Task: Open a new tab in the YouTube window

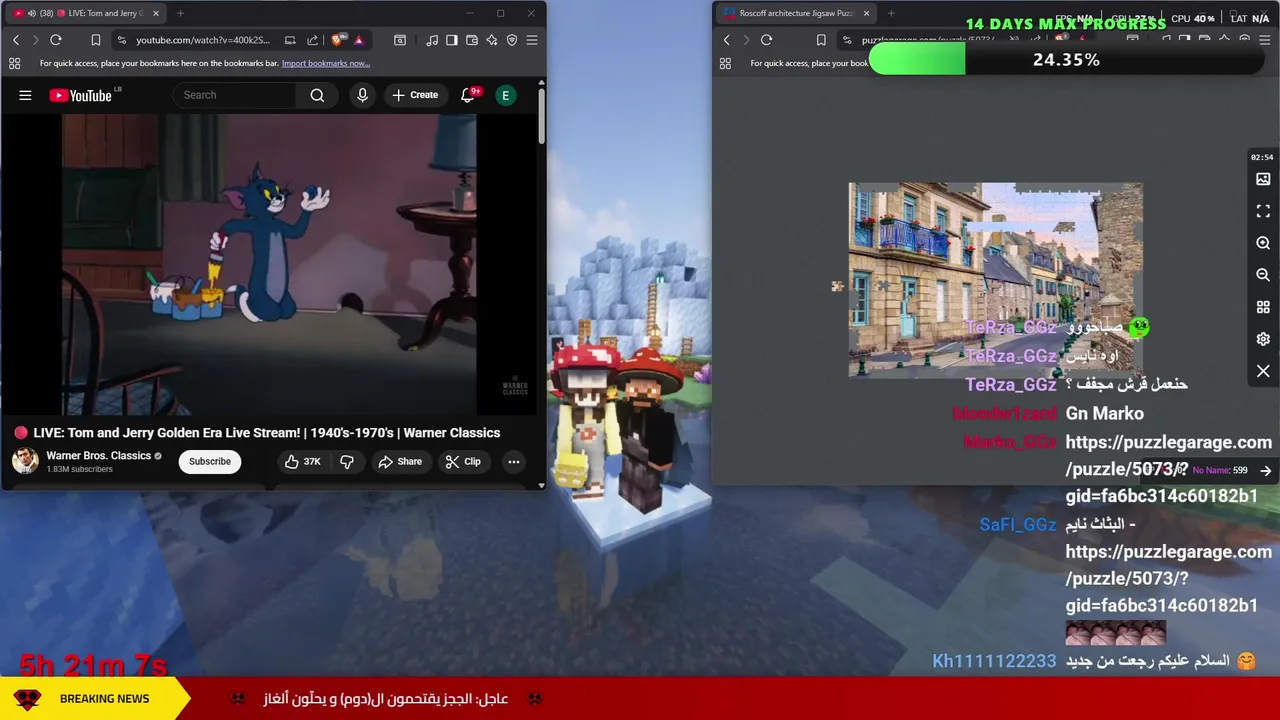Action: click(180, 13)
